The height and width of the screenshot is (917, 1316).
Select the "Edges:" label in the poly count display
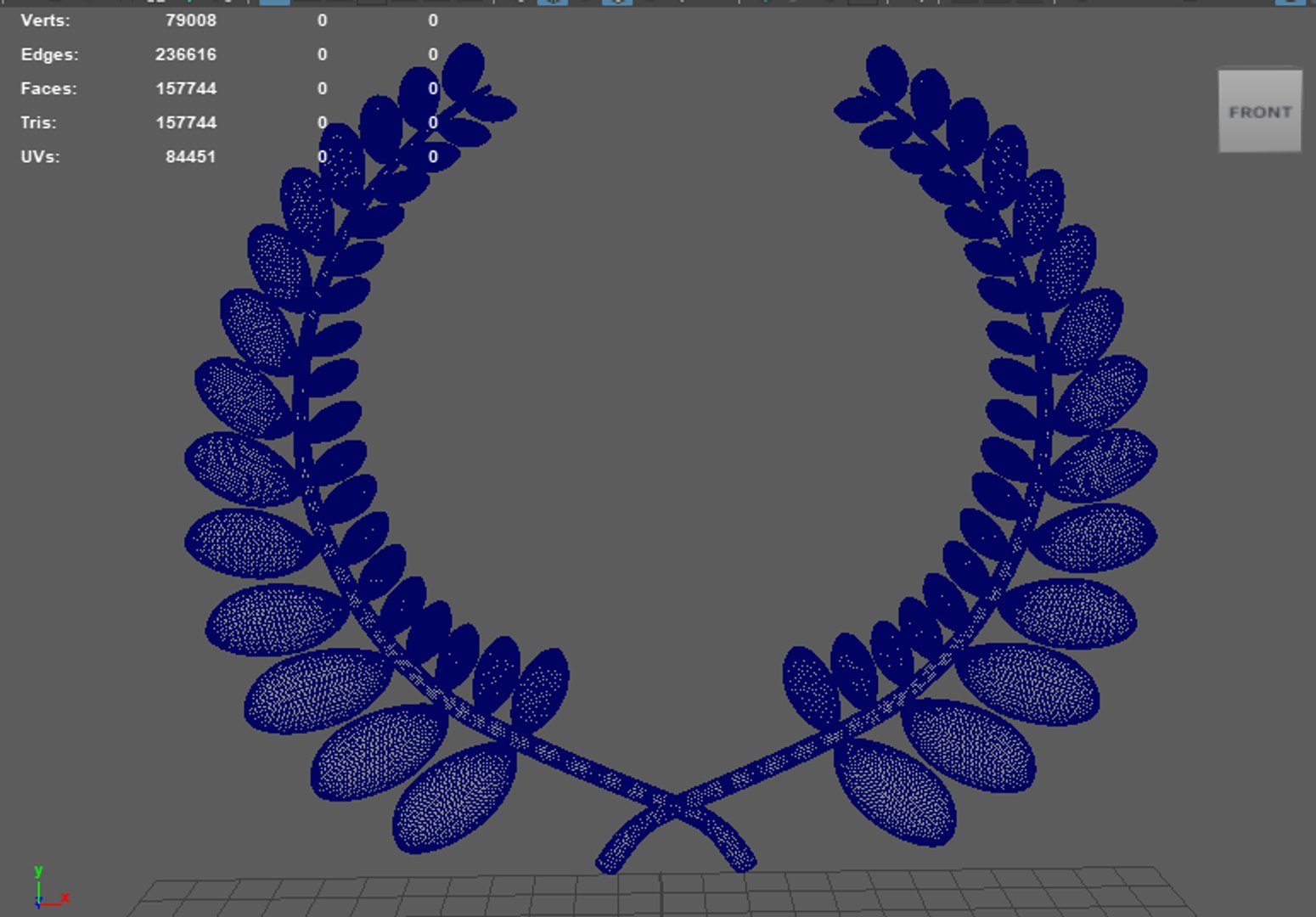point(49,54)
